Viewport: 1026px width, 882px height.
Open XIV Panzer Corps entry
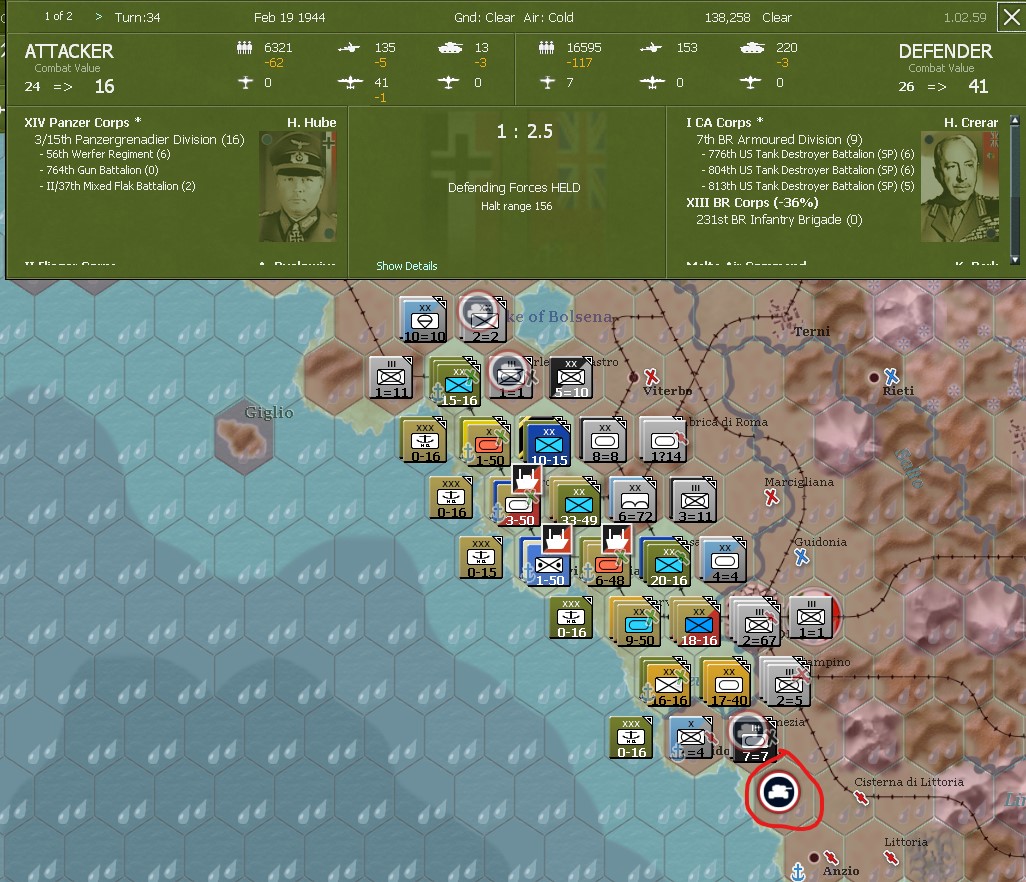click(82, 122)
